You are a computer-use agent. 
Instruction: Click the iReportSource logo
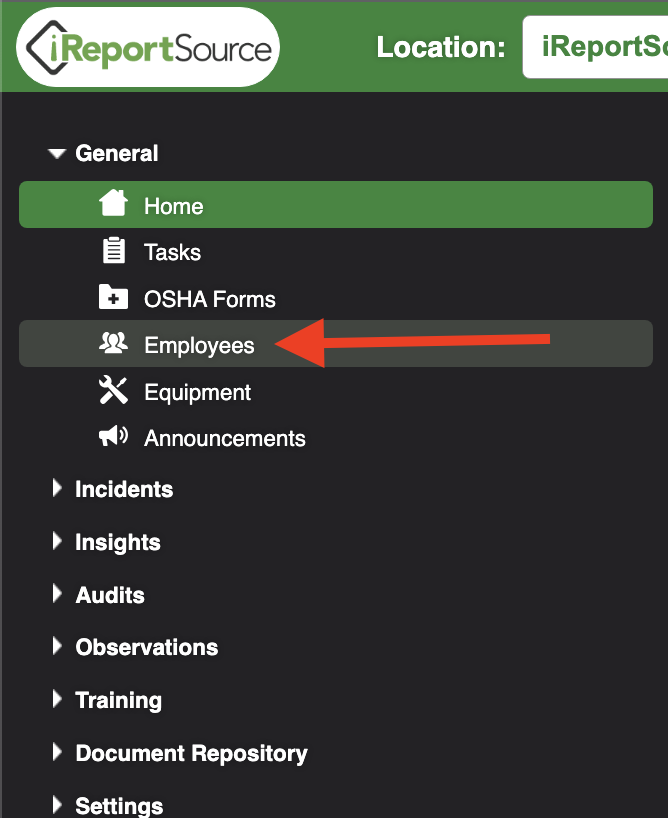[x=148, y=47]
